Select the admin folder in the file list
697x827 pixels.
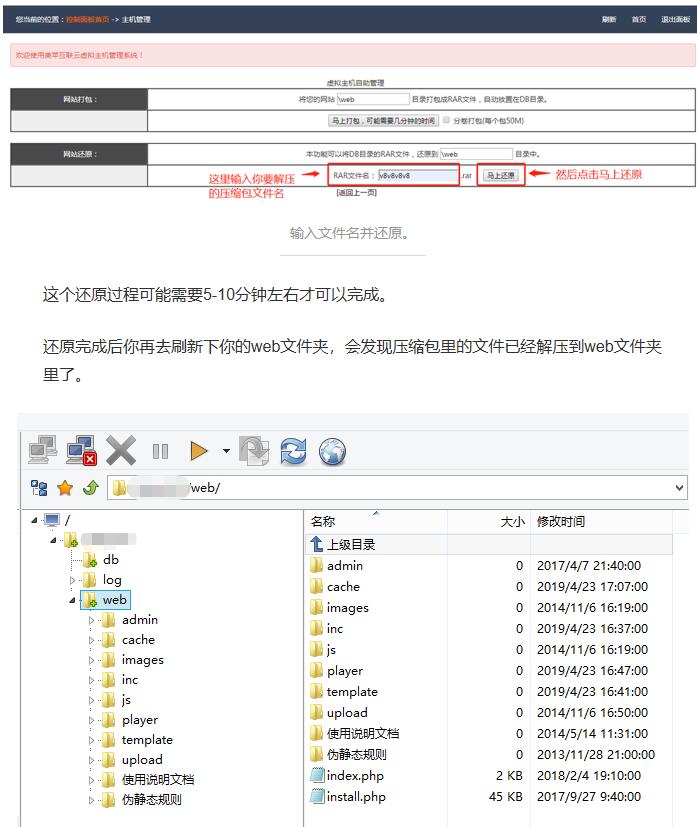(345, 566)
